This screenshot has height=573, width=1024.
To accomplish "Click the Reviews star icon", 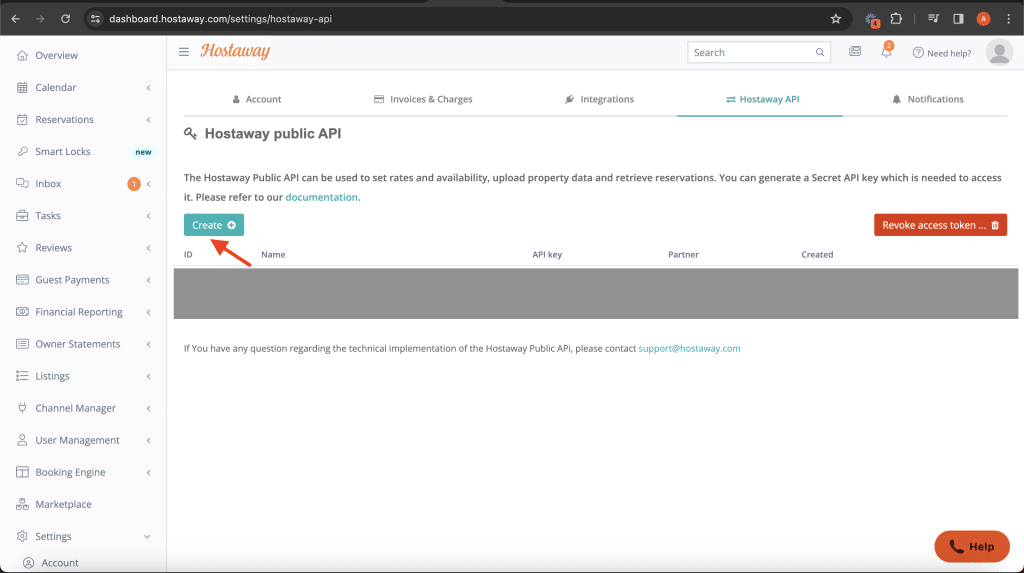I will [x=22, y=248].
